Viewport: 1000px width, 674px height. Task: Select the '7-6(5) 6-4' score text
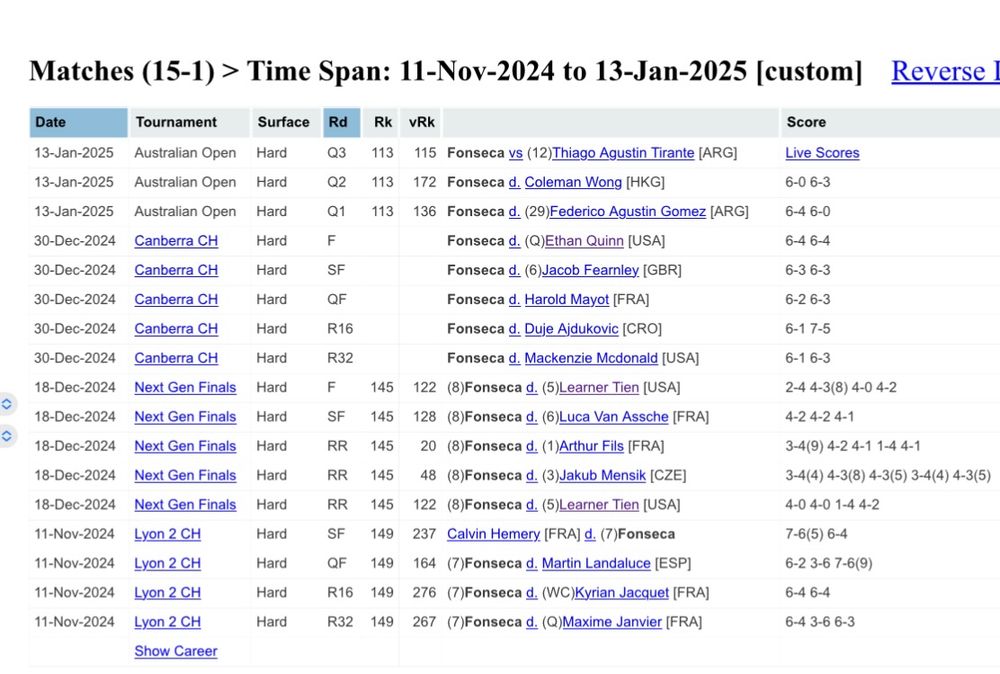pos(816,534)
